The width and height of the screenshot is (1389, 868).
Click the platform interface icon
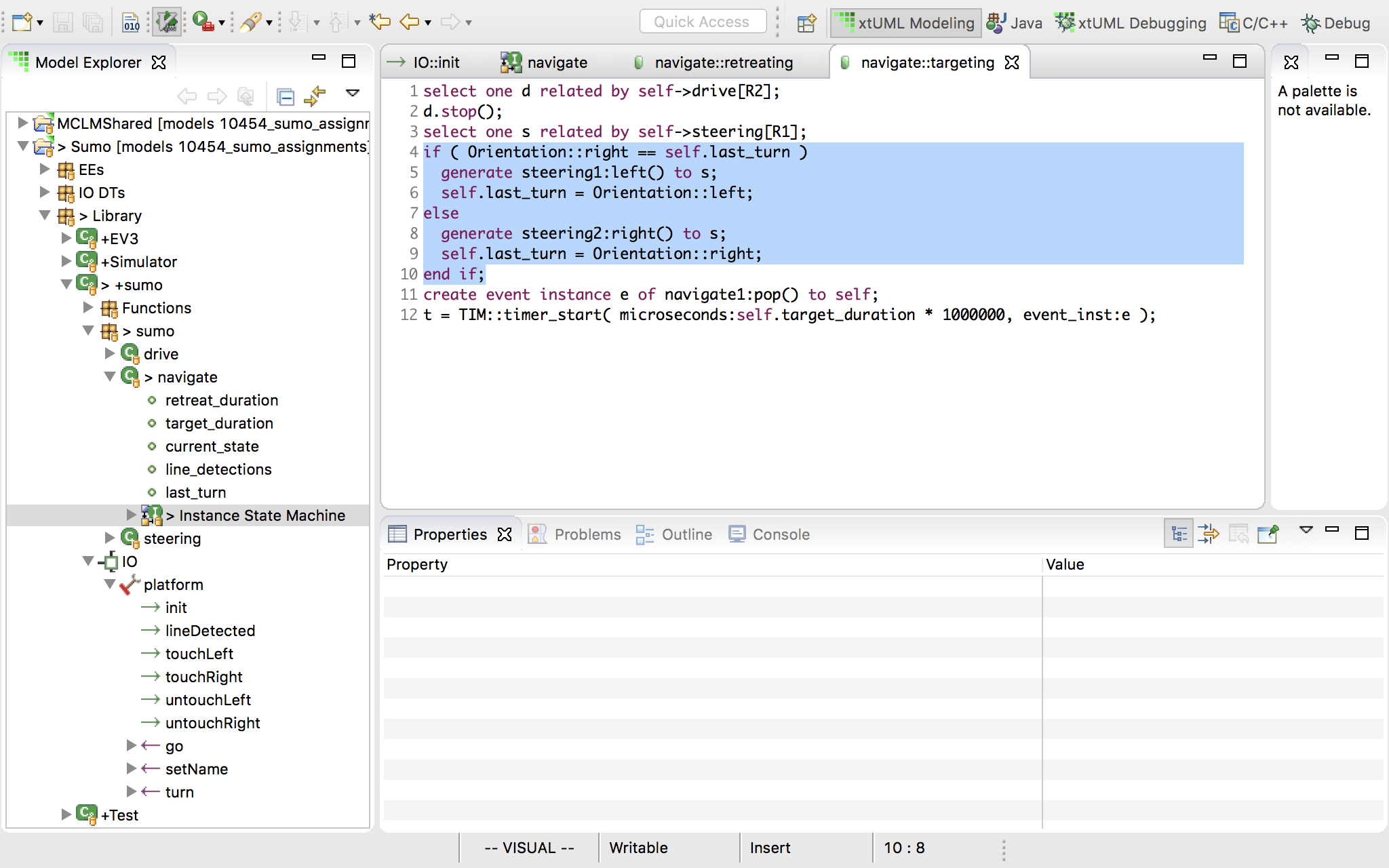click(x=130, y=585)
